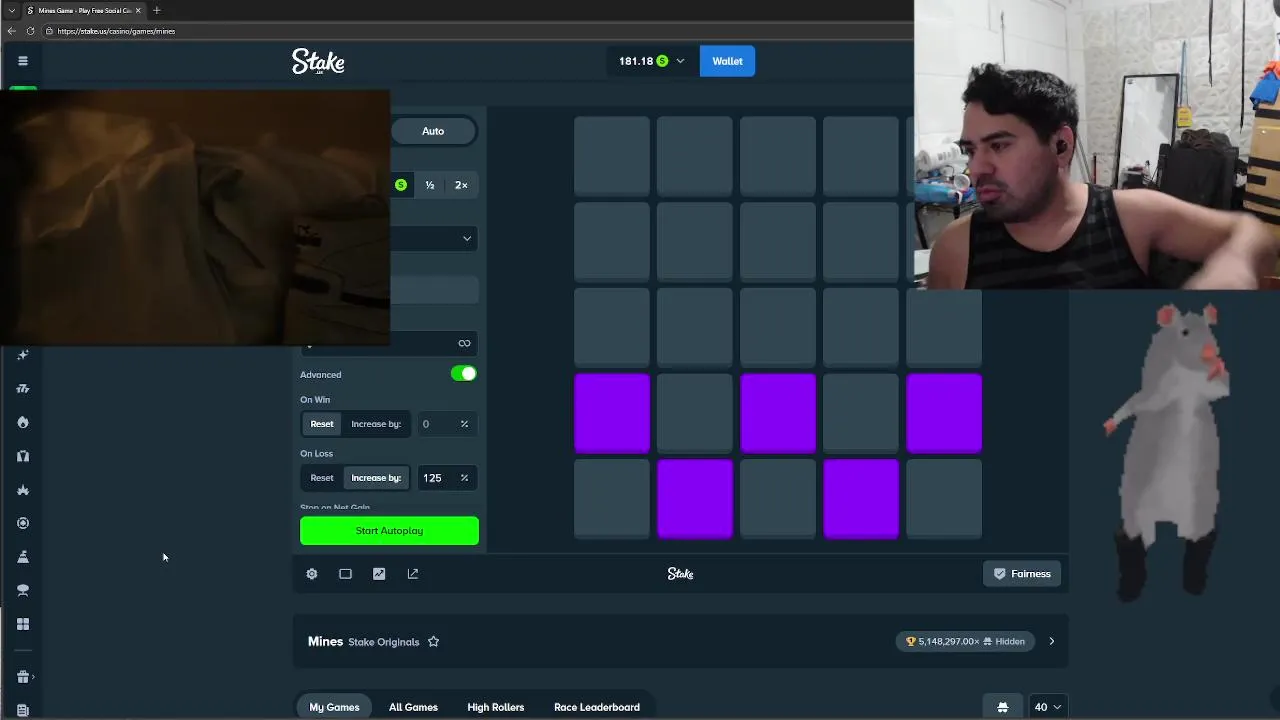Screen dimensions: 1280x720
Task: Open game settings gear icon
Action: click(x=312, y=574)
